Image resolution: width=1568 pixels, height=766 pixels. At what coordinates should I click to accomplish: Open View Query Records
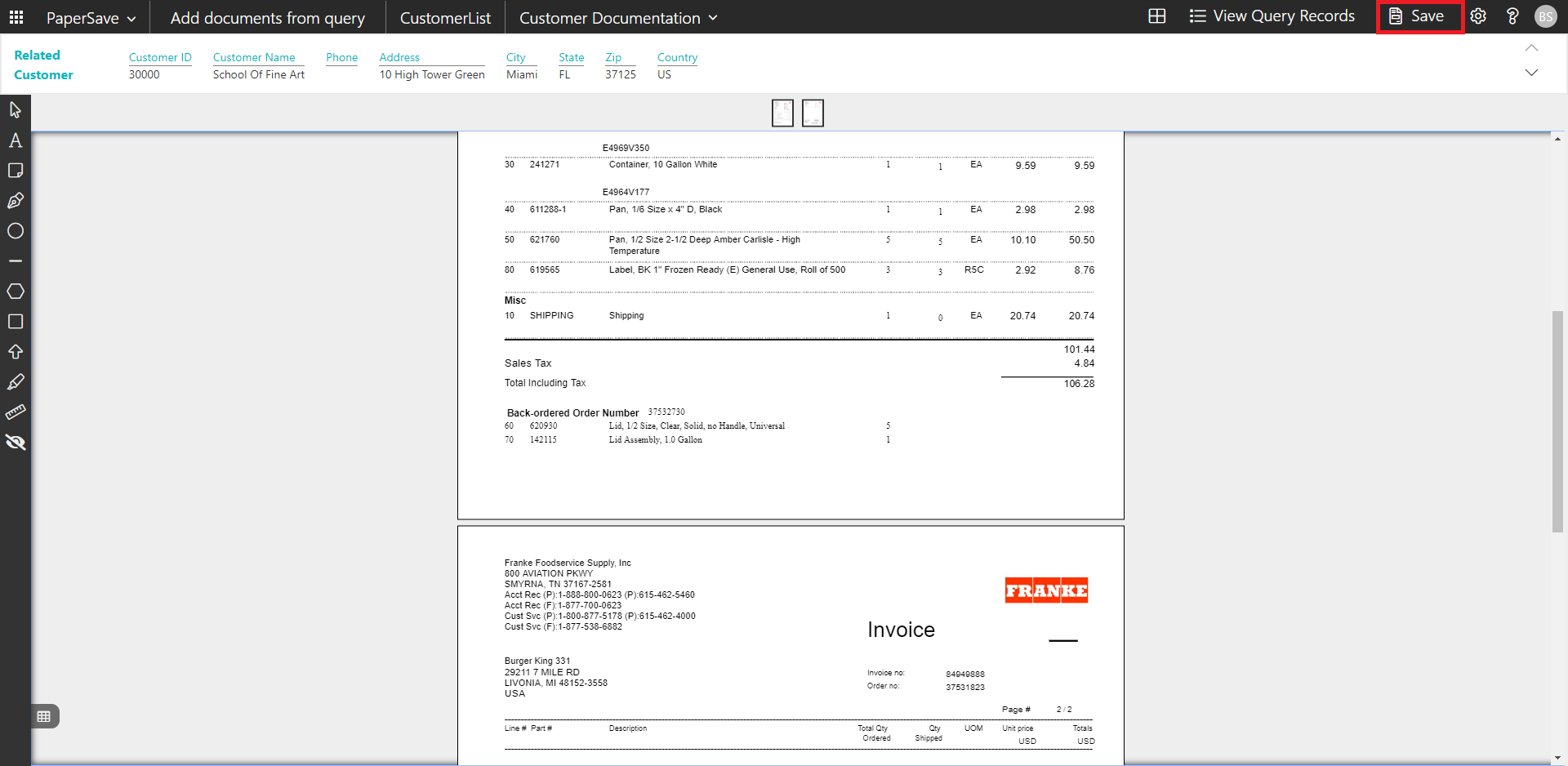coord(1272,16)
